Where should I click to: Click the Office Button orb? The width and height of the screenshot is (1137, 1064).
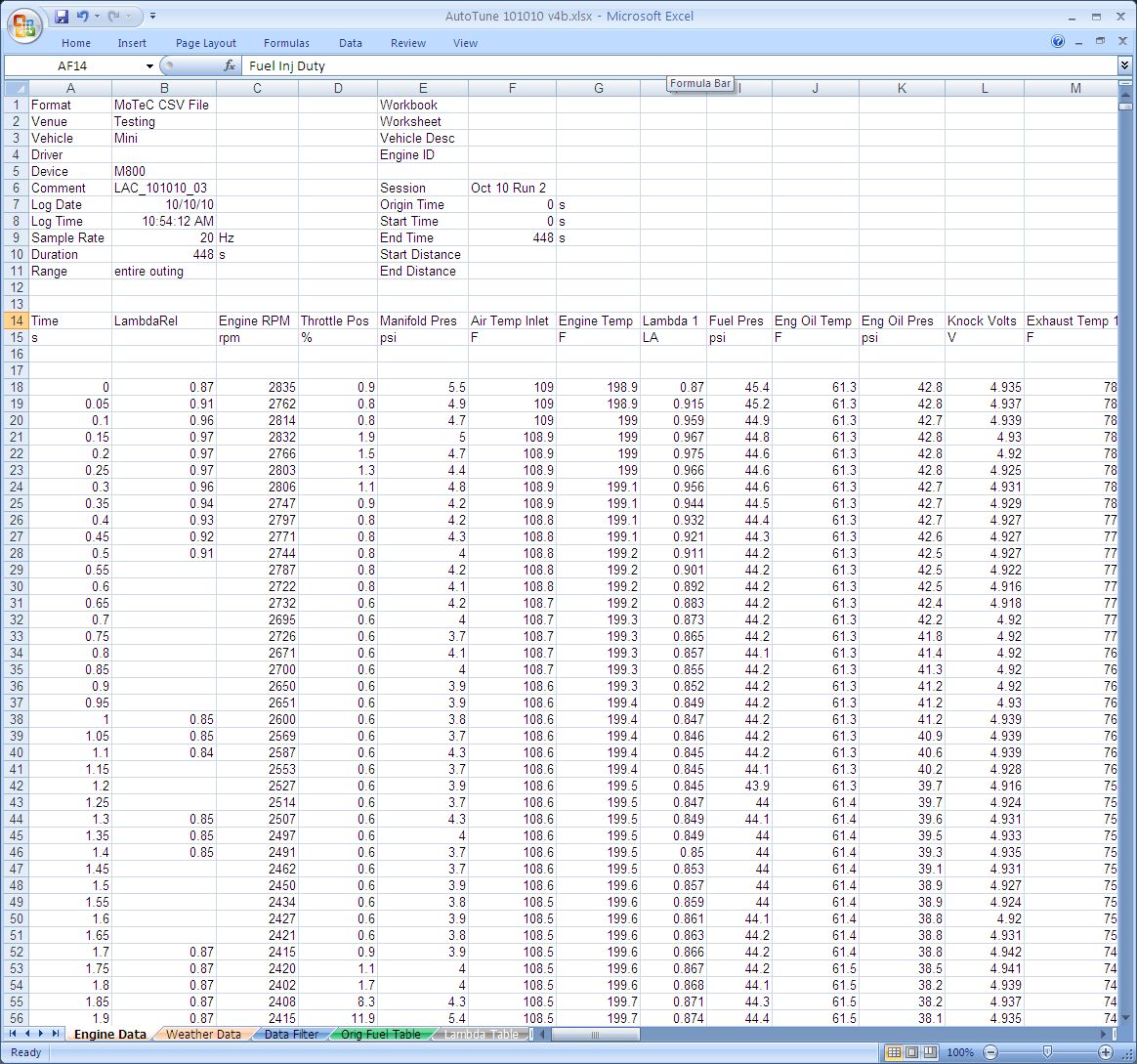25,25
